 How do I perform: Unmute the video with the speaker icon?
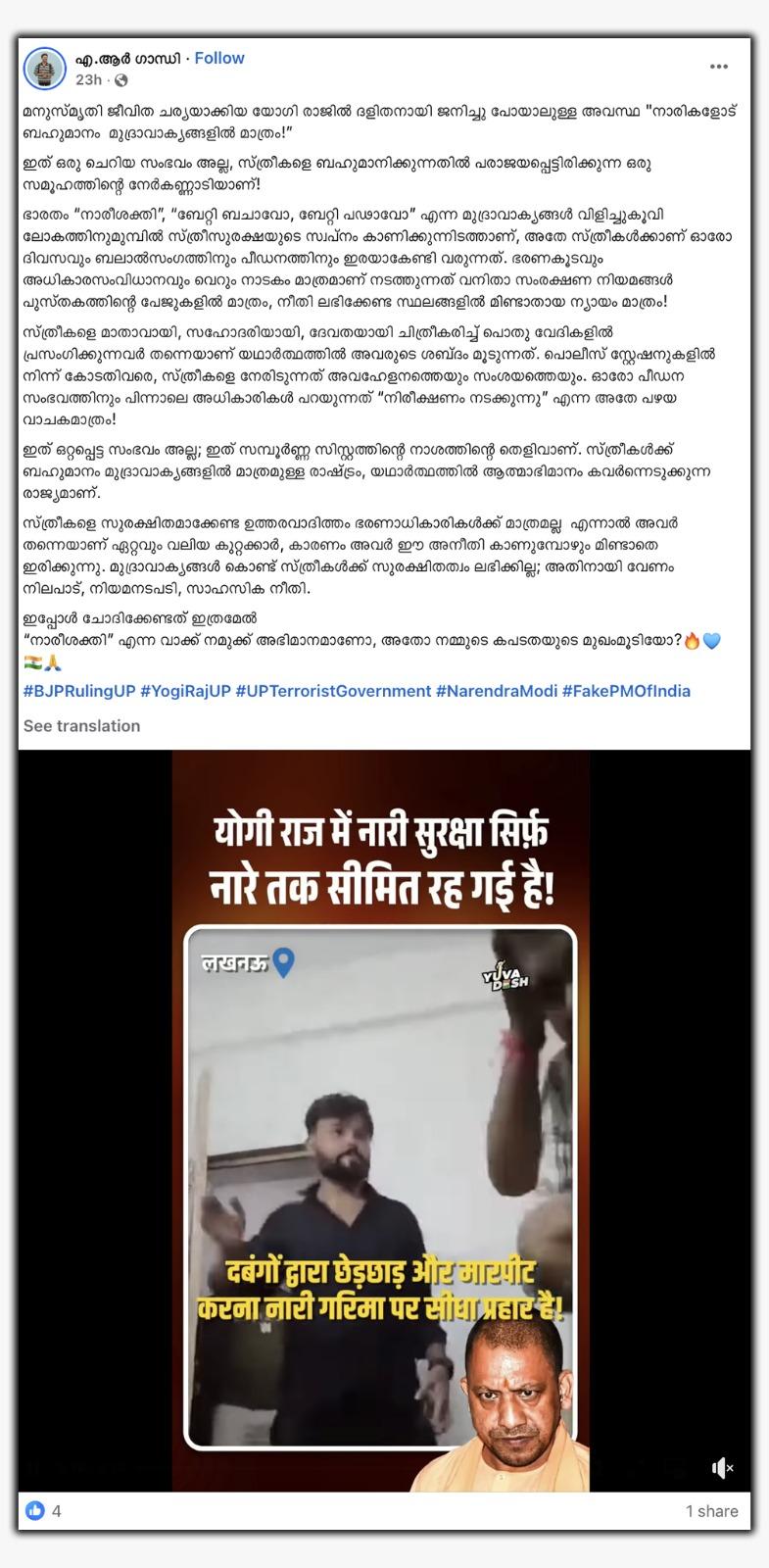[x=722, y=1467]
